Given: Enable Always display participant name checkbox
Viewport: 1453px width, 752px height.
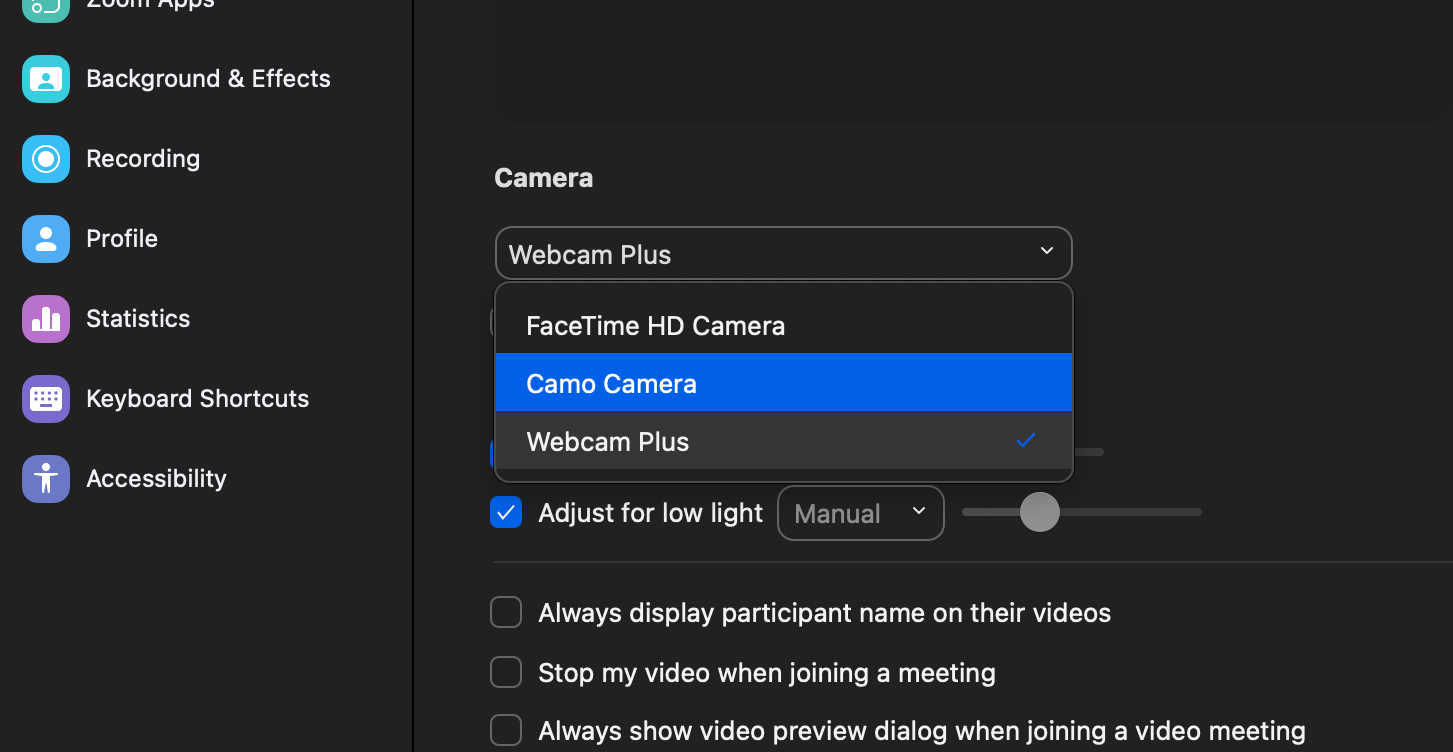Looking at the screenshot, I should [x=506, y=613].
